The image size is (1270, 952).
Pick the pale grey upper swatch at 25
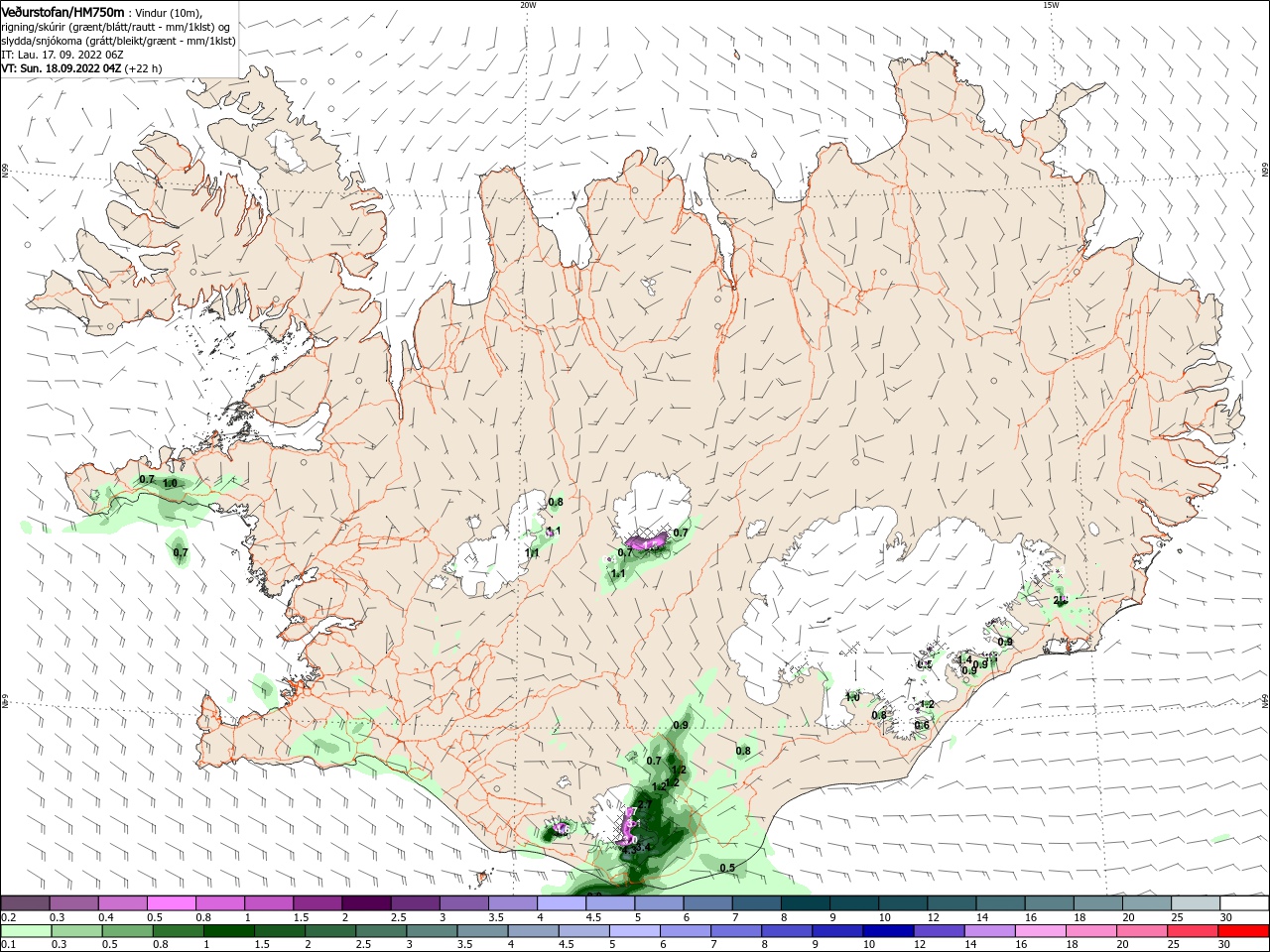[x=1197, y=903]
